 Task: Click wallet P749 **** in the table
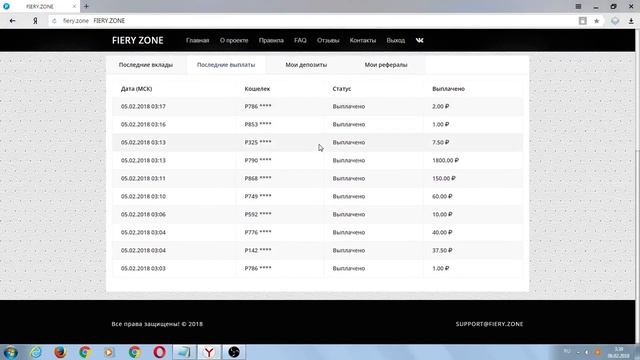[x=258, y=196]
